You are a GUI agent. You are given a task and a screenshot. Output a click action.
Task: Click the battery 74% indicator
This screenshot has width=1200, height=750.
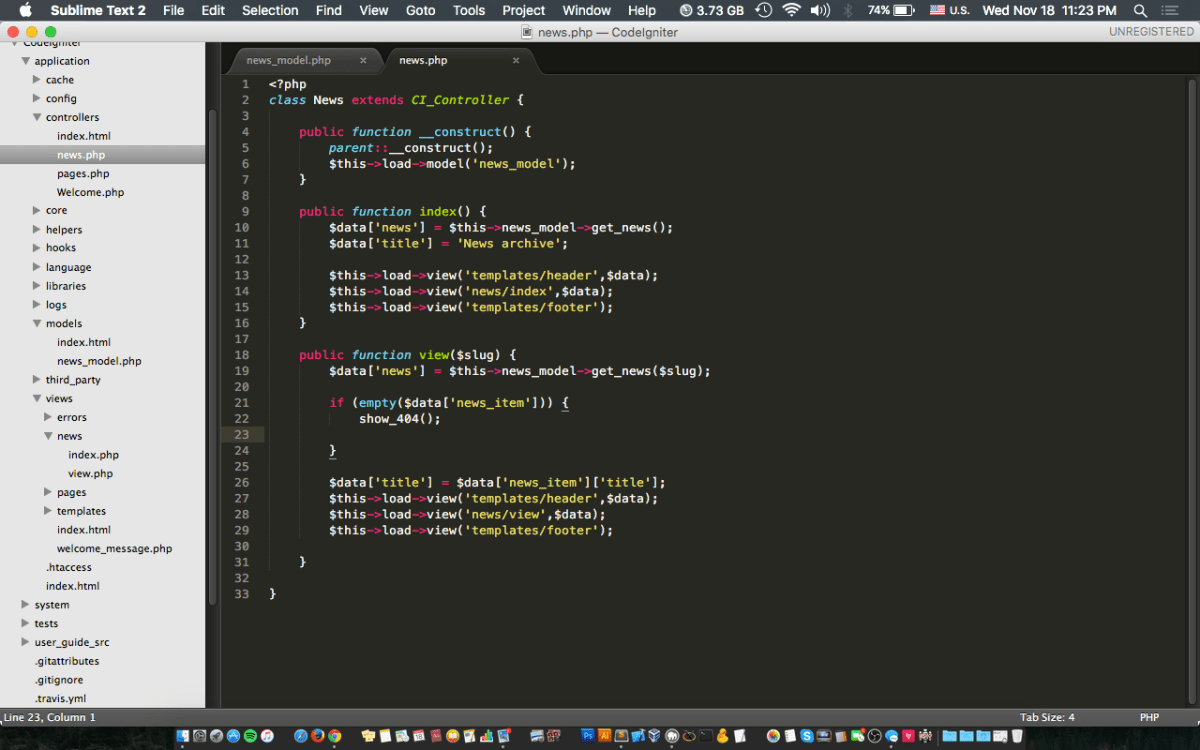pyautogui.click(x=891, y=10)
